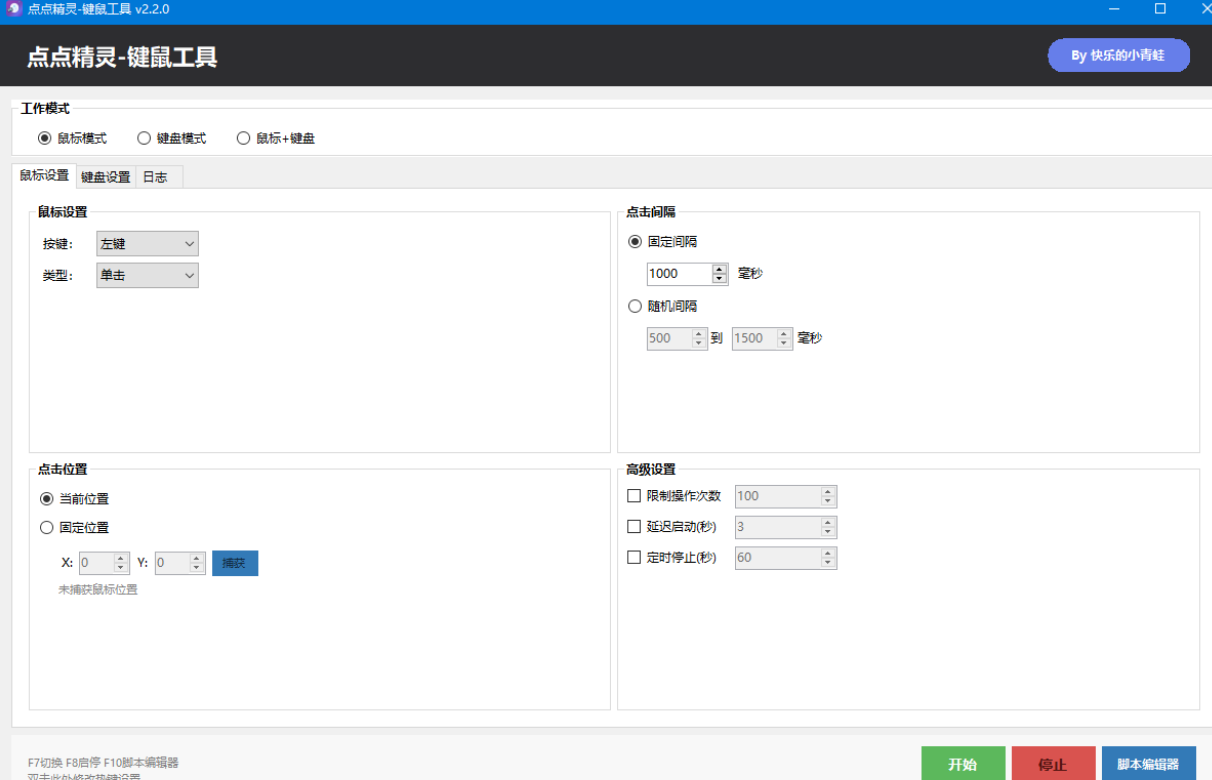
Task: Open 脚本编辑器 via blue button
Action: pyautogui.click(x=1147, y=764)
